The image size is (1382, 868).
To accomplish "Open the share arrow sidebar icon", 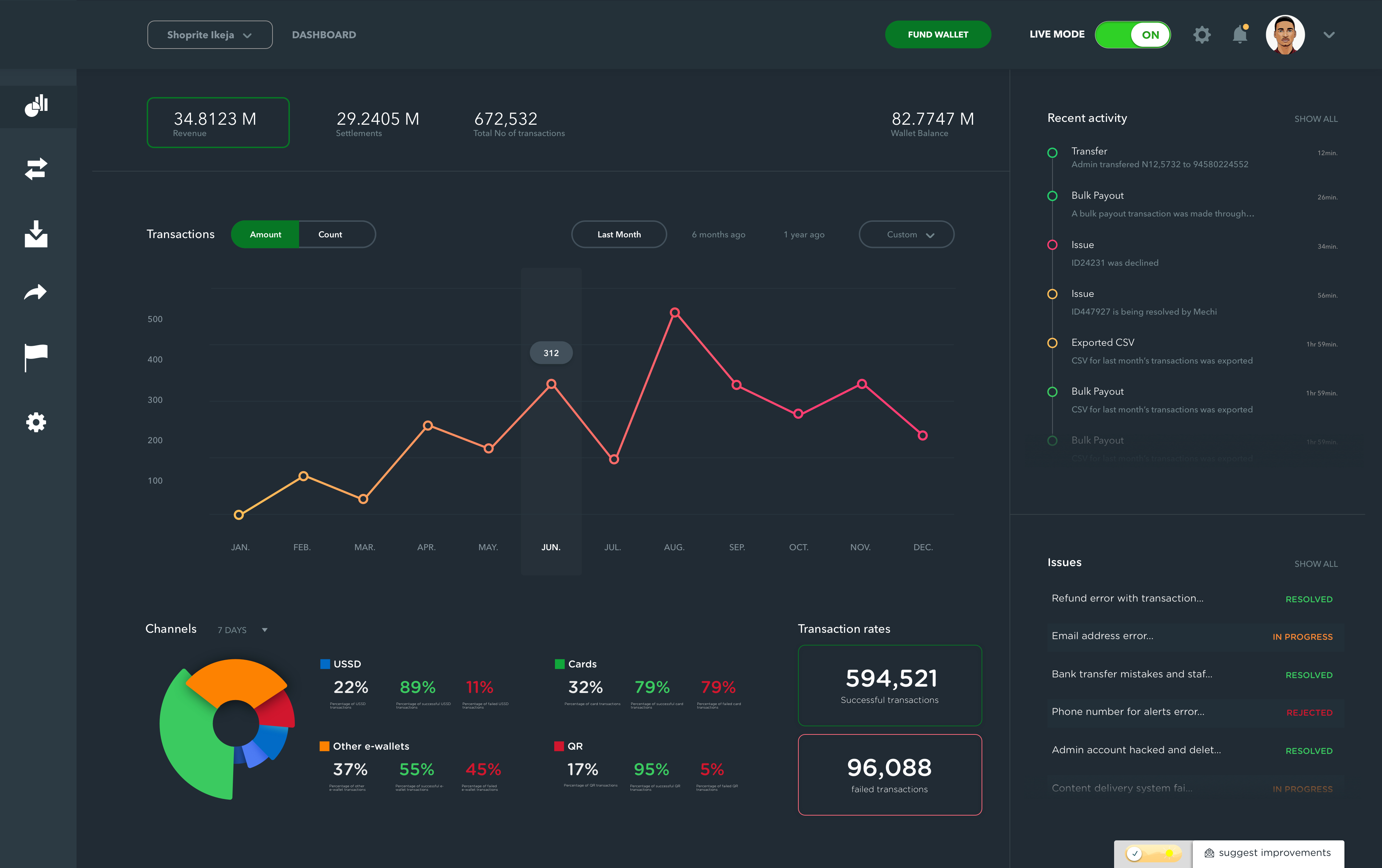I will pyautogui.click(x=35, y=292).
